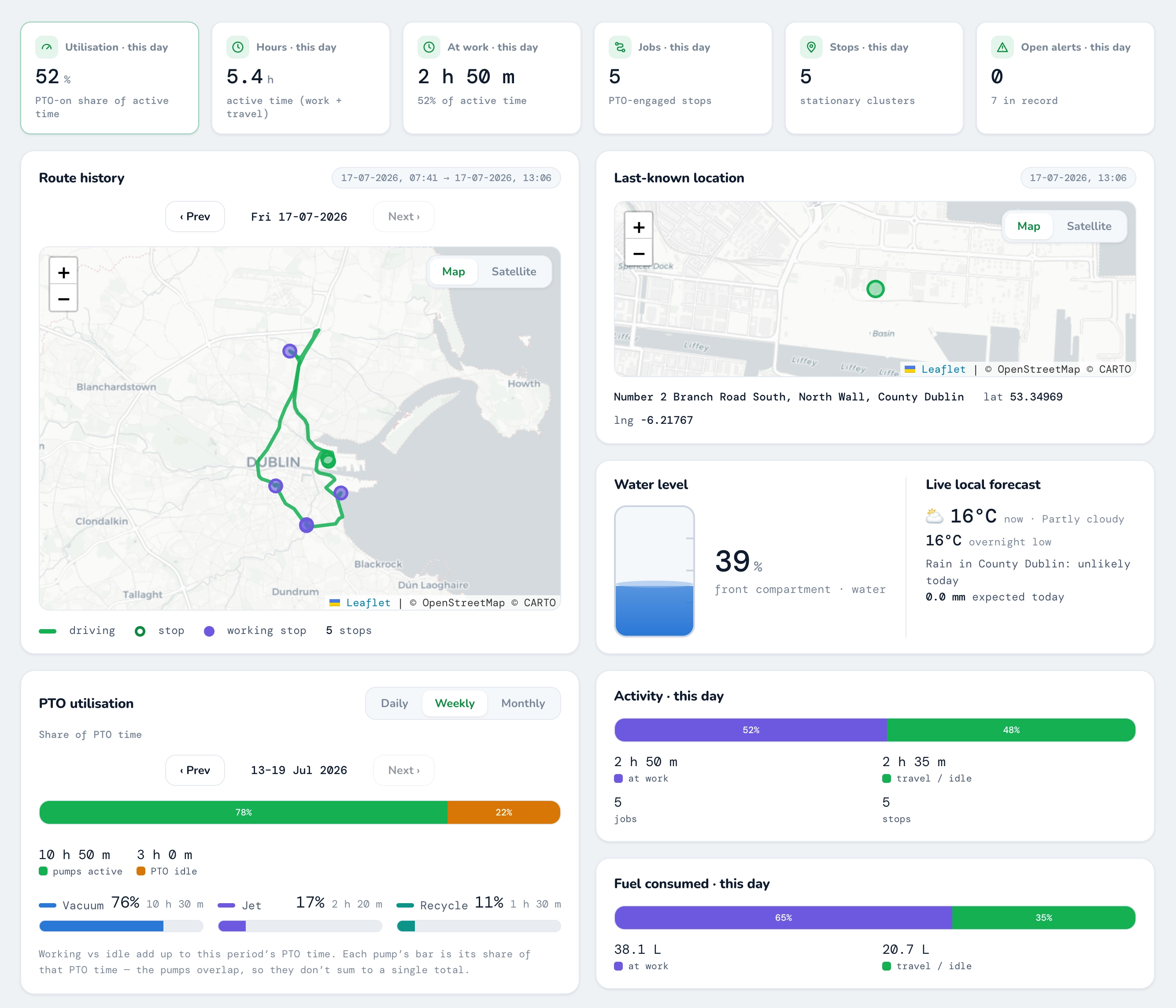Click the 52% at work activity segment
The image size is (1176, 1008).
[x=751, y=730]
